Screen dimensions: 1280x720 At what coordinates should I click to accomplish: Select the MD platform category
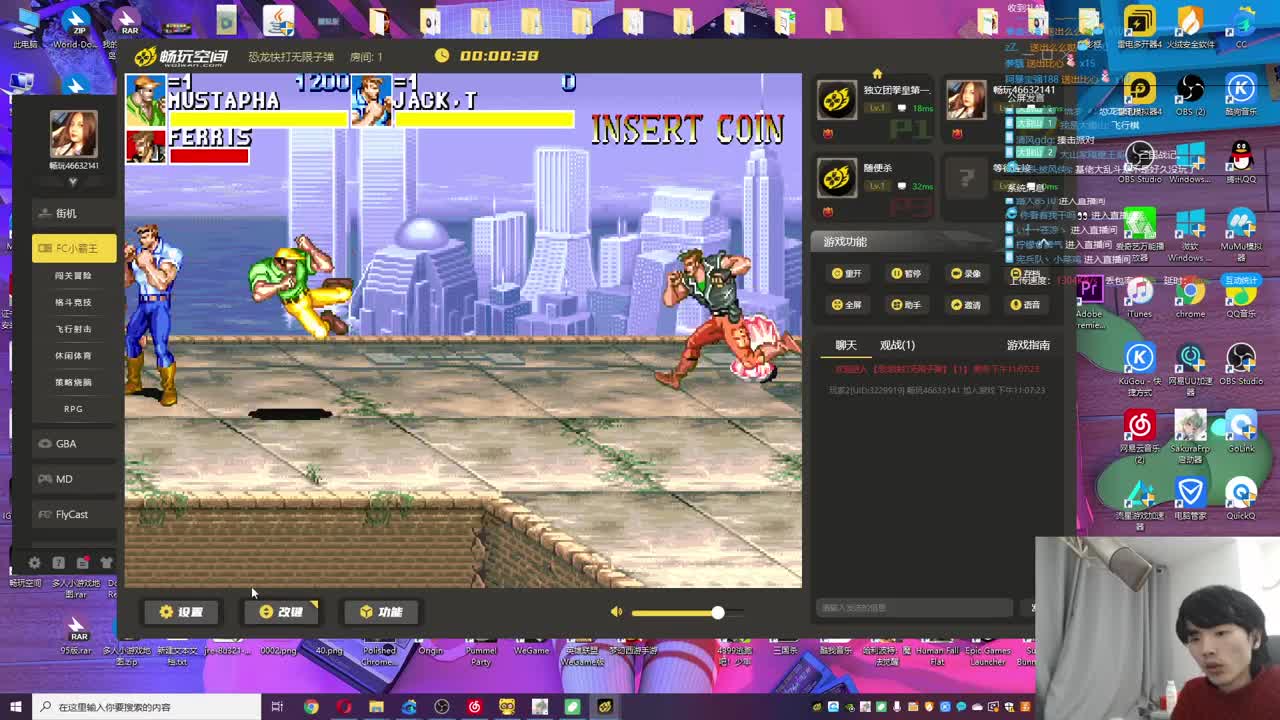pos(73,479)
